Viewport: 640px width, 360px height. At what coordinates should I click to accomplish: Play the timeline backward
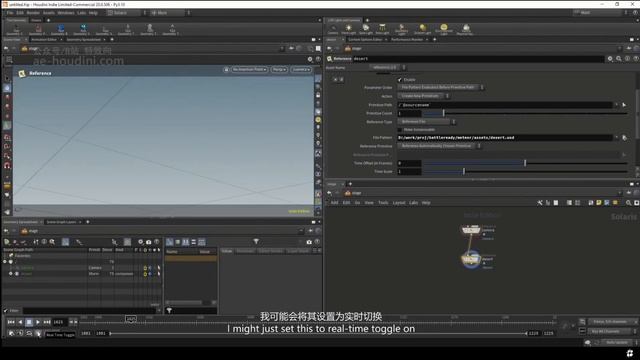(20, 322)
